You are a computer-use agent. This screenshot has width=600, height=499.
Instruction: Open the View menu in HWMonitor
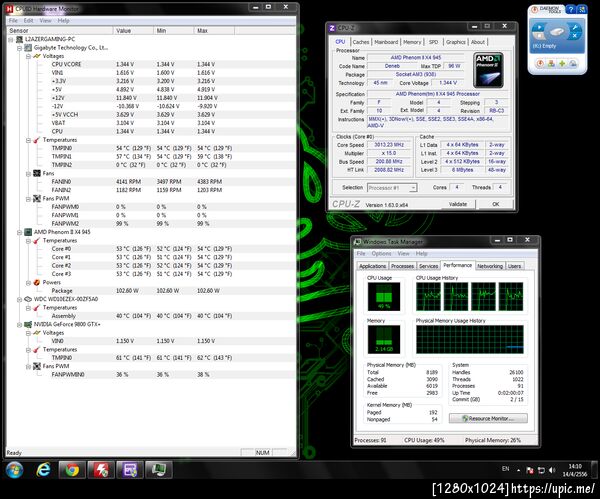click(45, 21)
